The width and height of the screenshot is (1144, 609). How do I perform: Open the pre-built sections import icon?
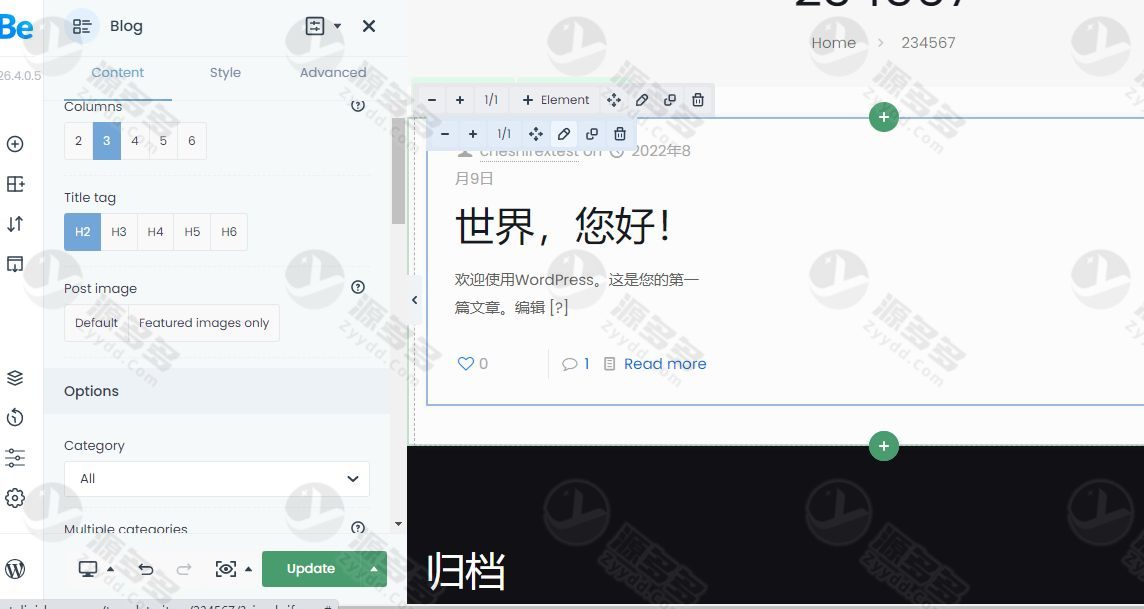15,264
